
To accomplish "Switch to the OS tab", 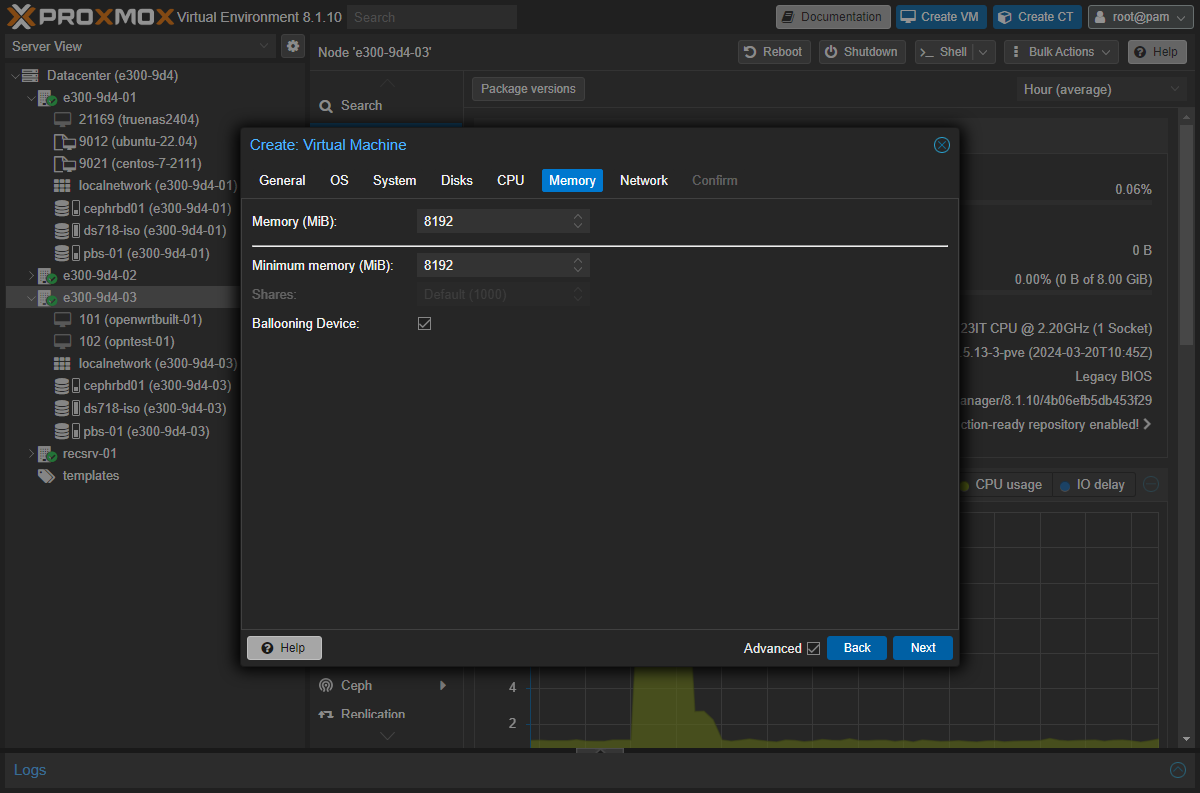I will (x=340, y=180).
